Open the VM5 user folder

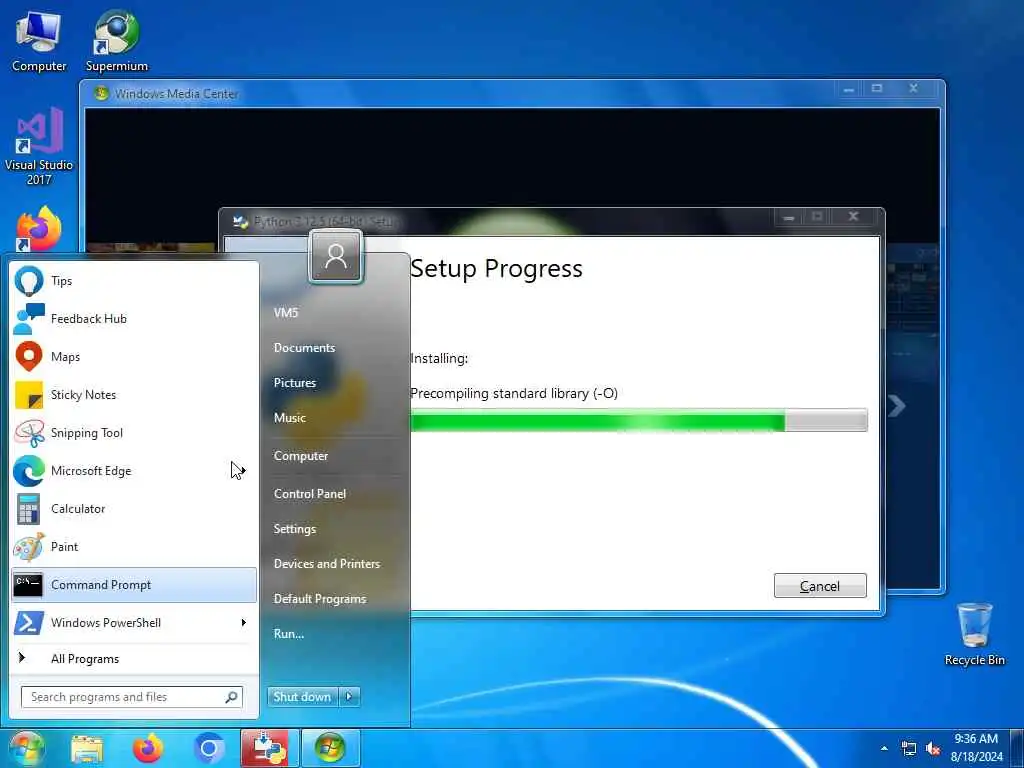point(286,313)
